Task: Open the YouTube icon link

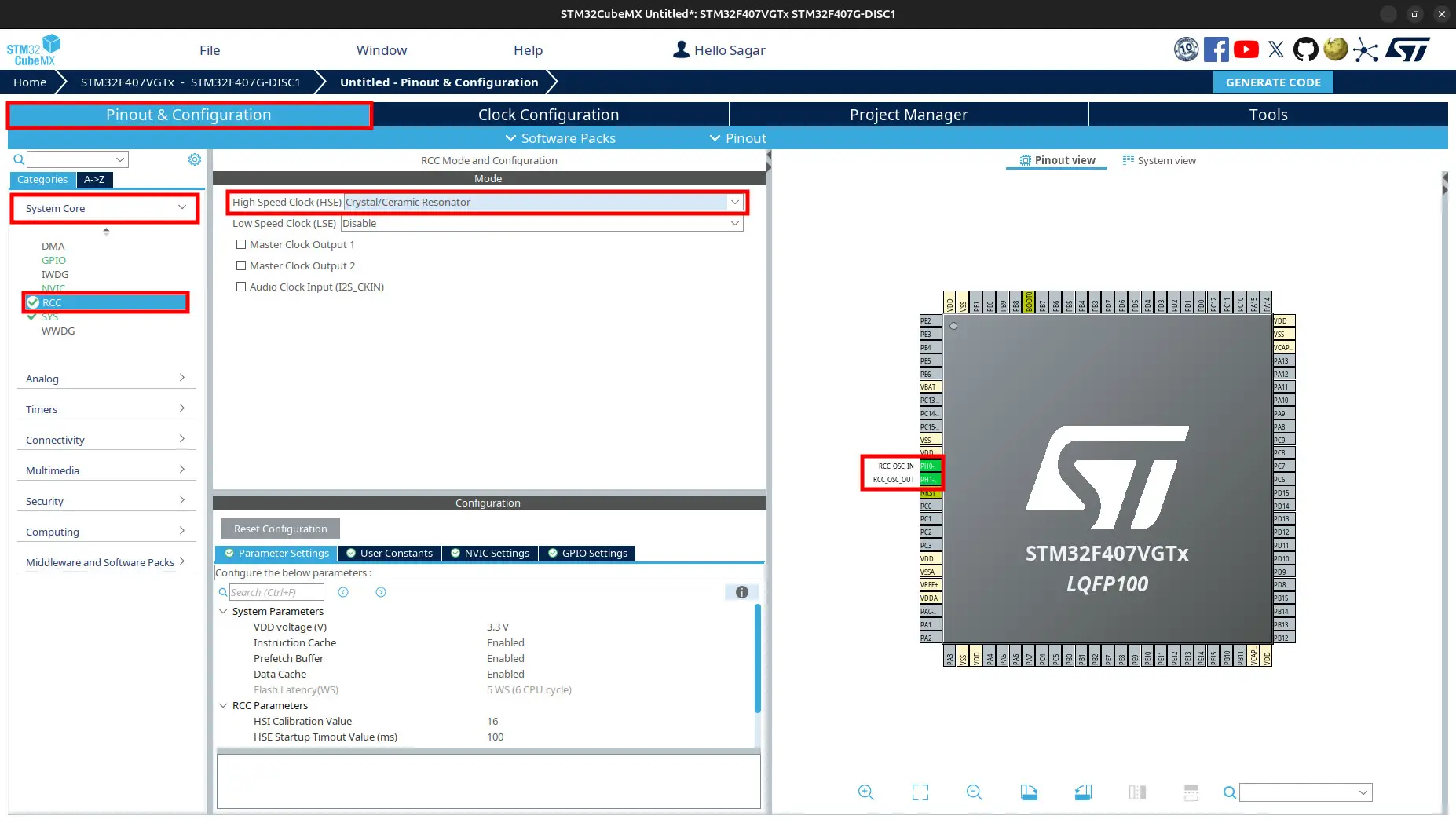Action: point(1246,49)
